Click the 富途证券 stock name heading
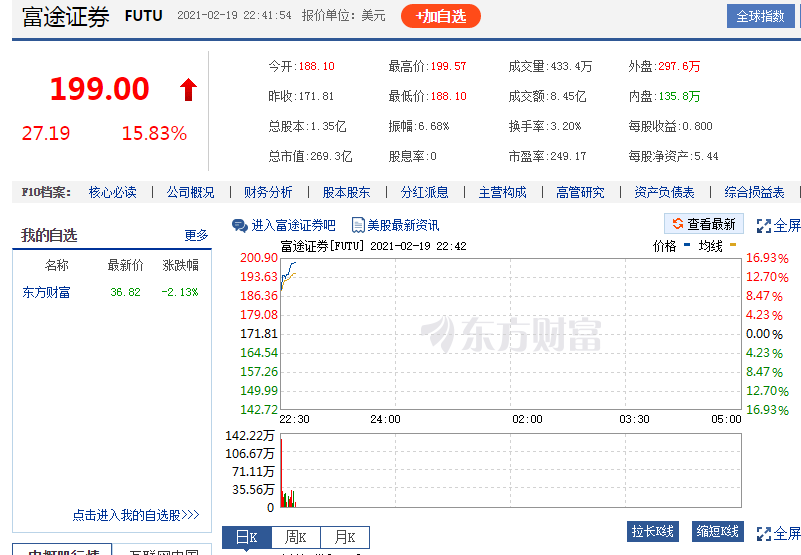Viewport: 801px width, 555px height. click(66, 17)
